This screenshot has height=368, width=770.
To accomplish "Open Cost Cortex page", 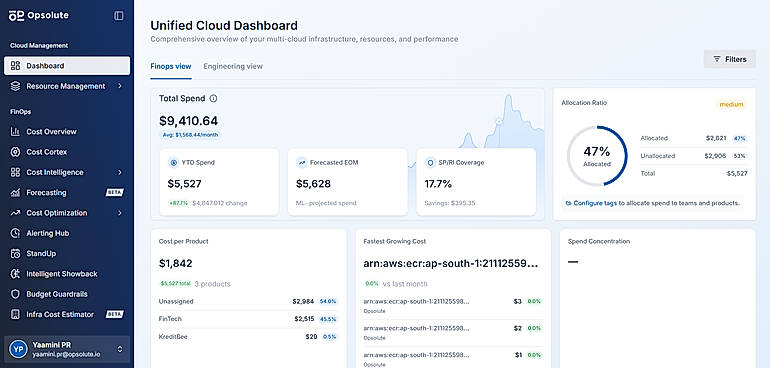I will click(x=67, y=152).
